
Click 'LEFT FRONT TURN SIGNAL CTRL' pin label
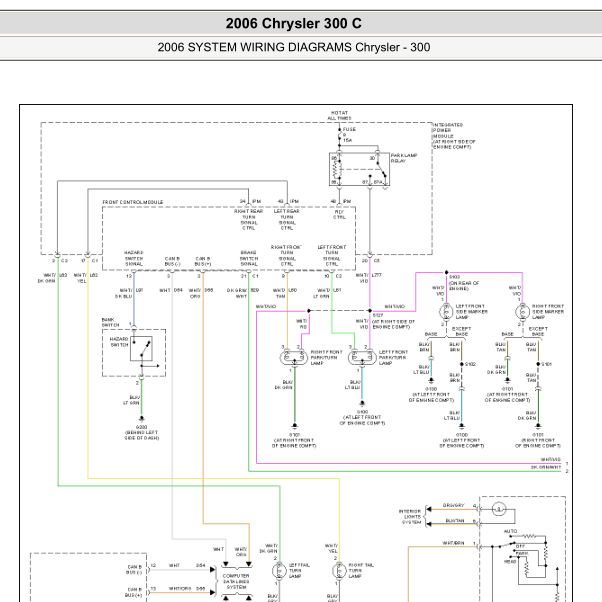point(332,256)
